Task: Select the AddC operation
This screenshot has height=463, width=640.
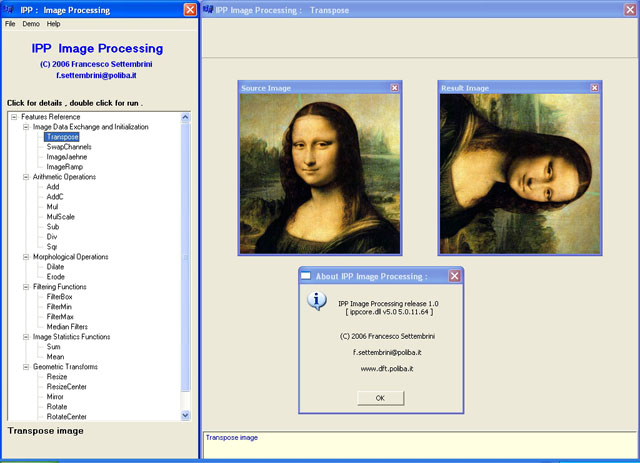Action: point(55,197)
